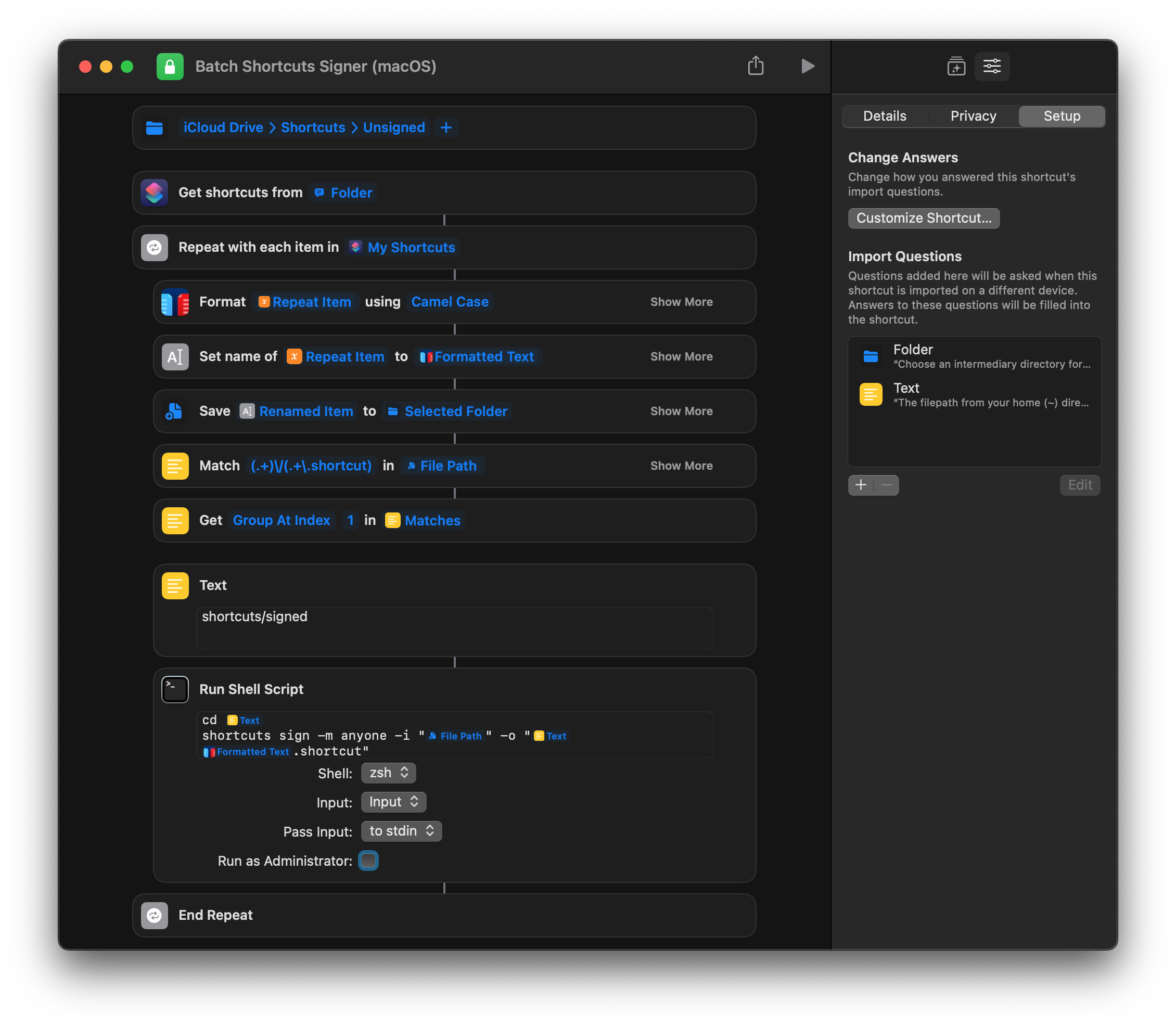Open the share menu icon
The image size is (1176, 1027).
tap(756, 66)
